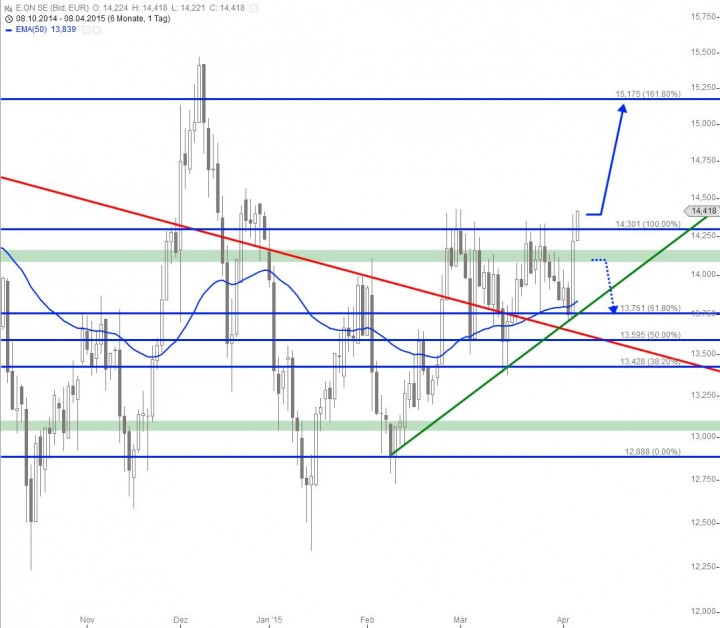
Task: Click the instrument icon beside E.ON SE
Action: (8, 6)
